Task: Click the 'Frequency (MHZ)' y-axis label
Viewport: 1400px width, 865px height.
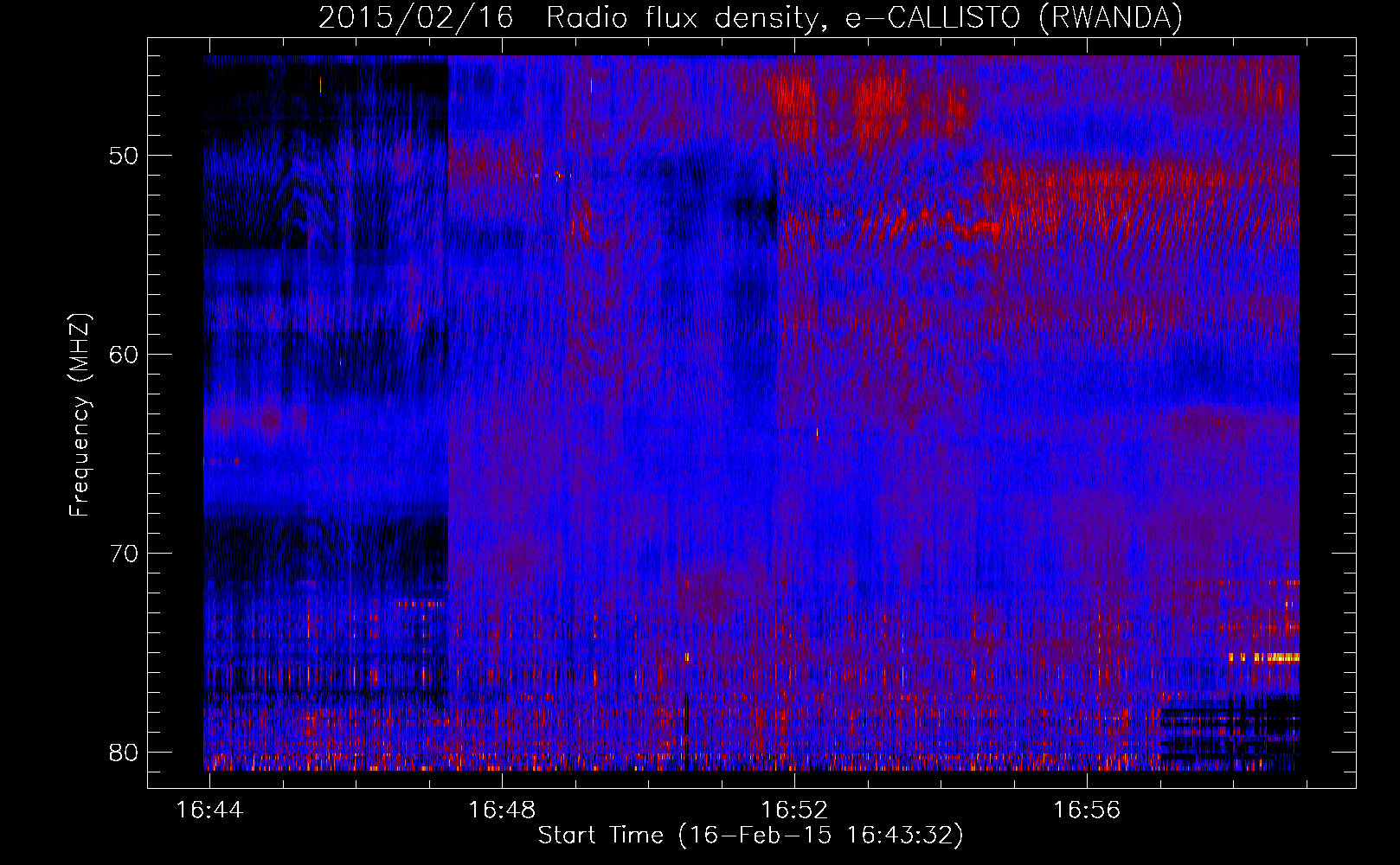Action: click(x=80, y=415)
